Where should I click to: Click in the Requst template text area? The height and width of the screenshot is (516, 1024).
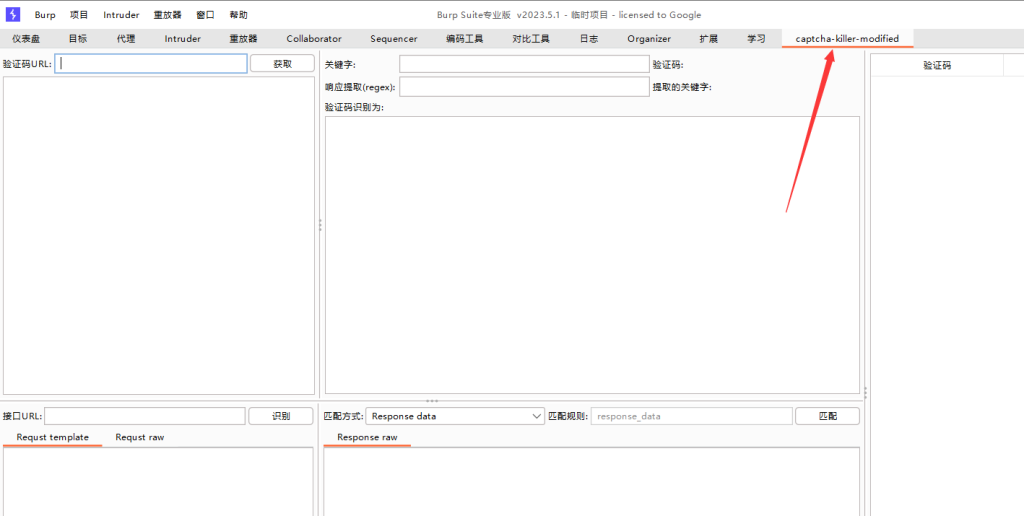pos(158,481)
